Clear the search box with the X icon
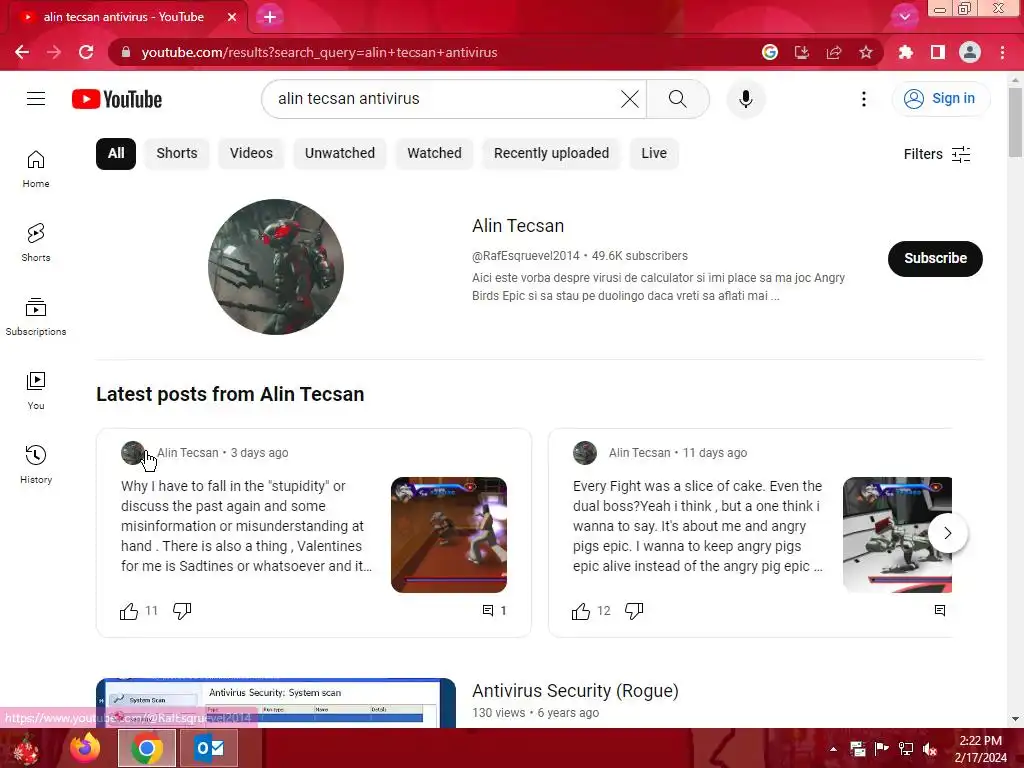Screen dimensions: 1024x768 coord(630,99)
